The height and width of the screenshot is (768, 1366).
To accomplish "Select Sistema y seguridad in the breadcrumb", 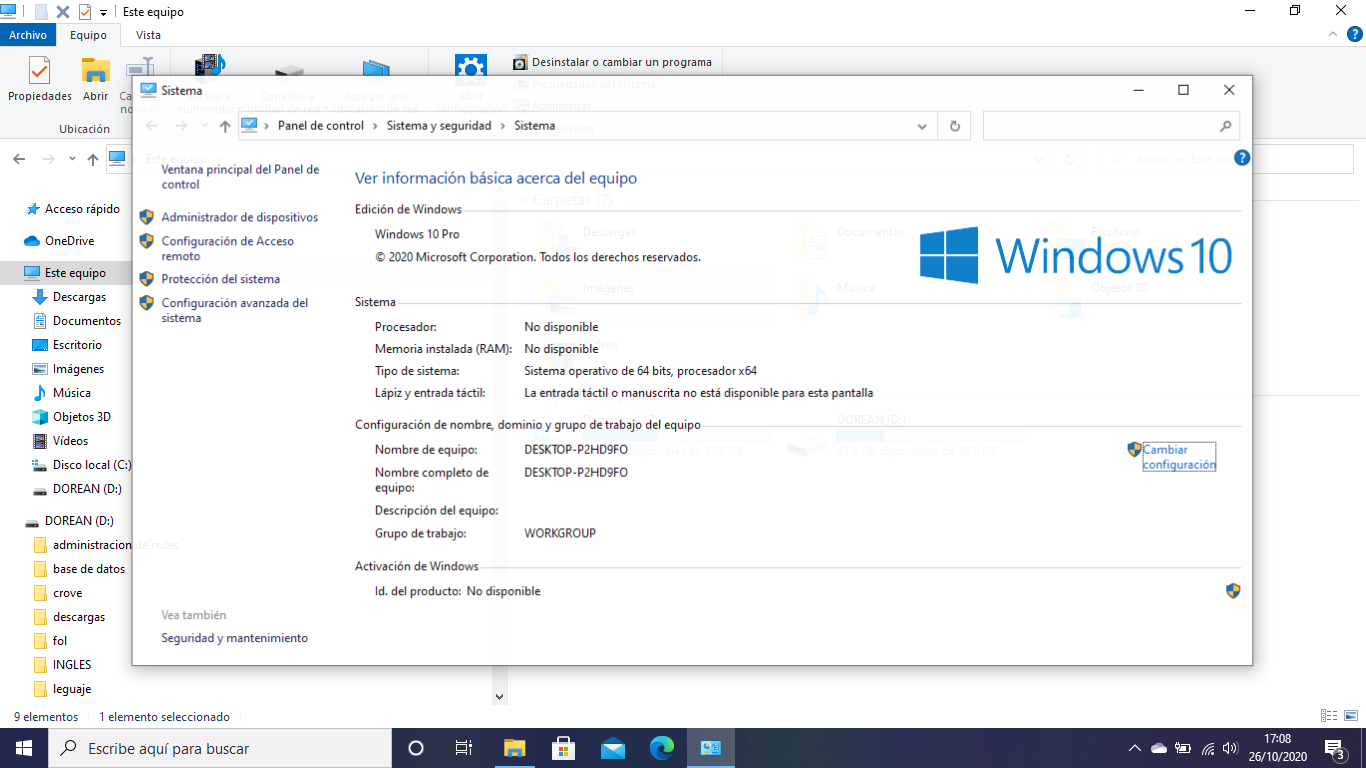I will click(439, 126).
